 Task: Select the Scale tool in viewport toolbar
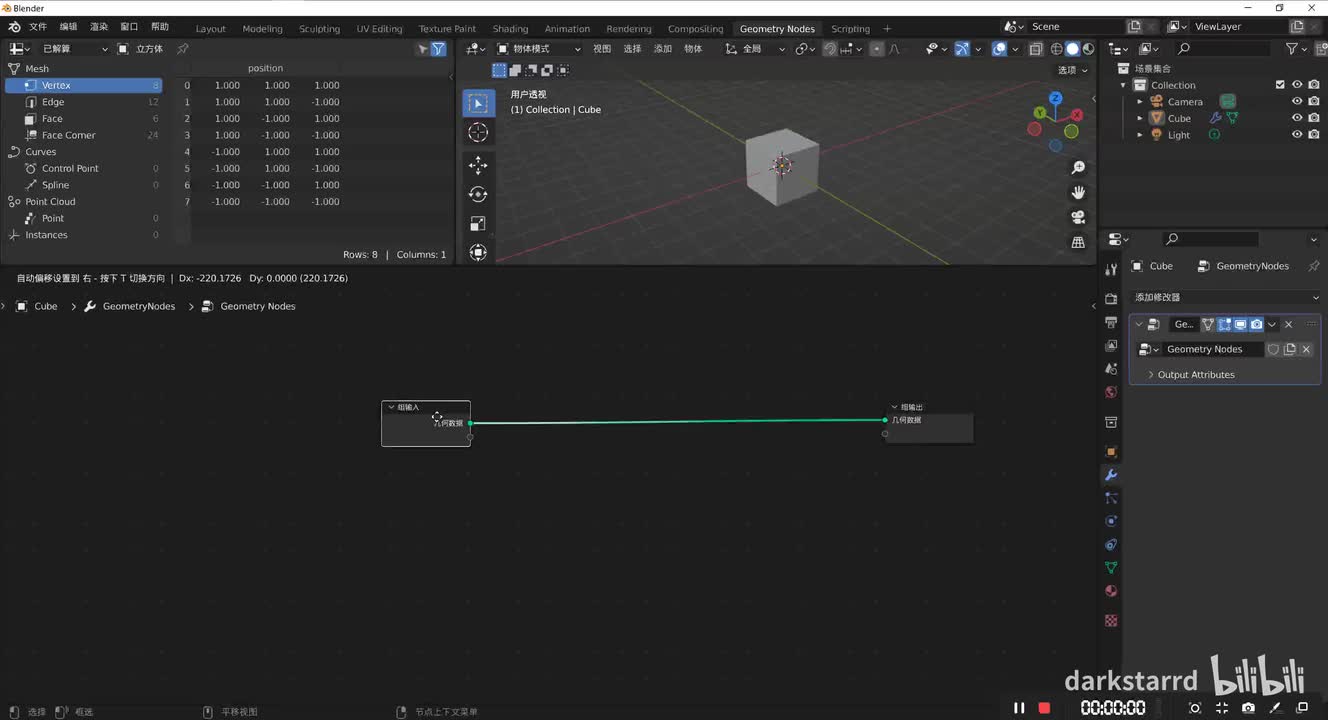coord(478,224)
